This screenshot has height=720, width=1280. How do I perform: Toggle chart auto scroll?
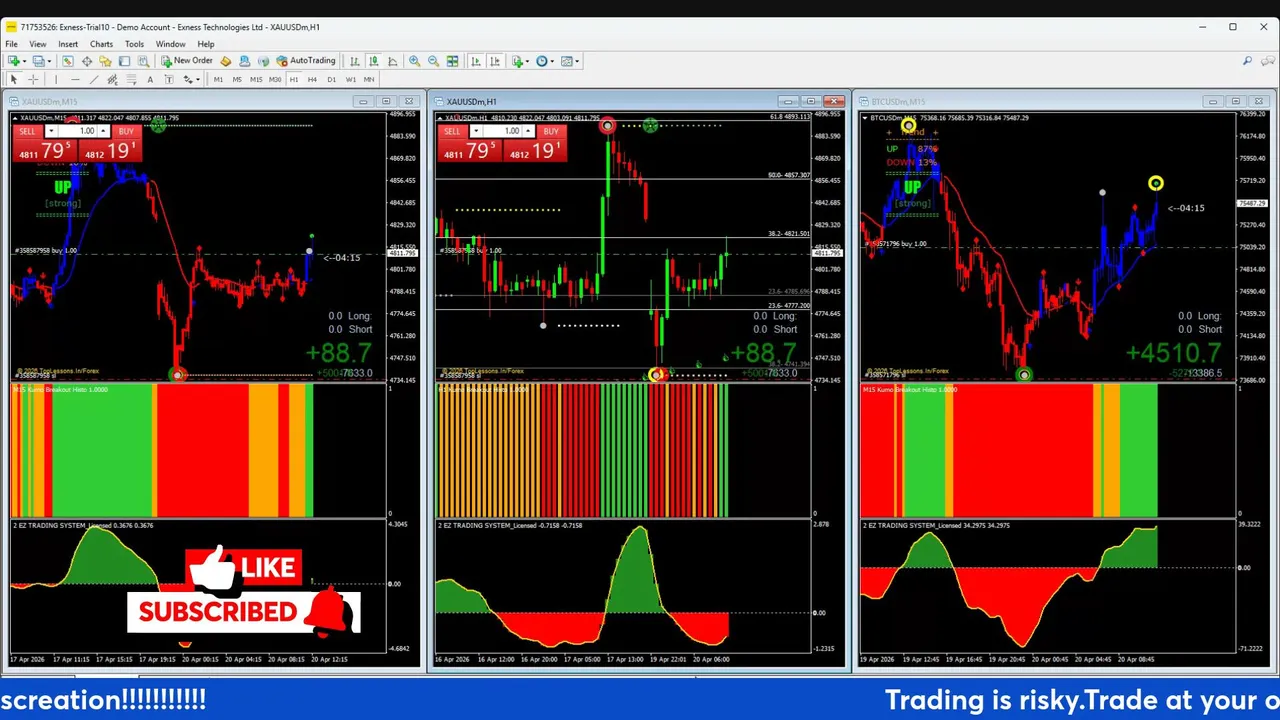476,61
